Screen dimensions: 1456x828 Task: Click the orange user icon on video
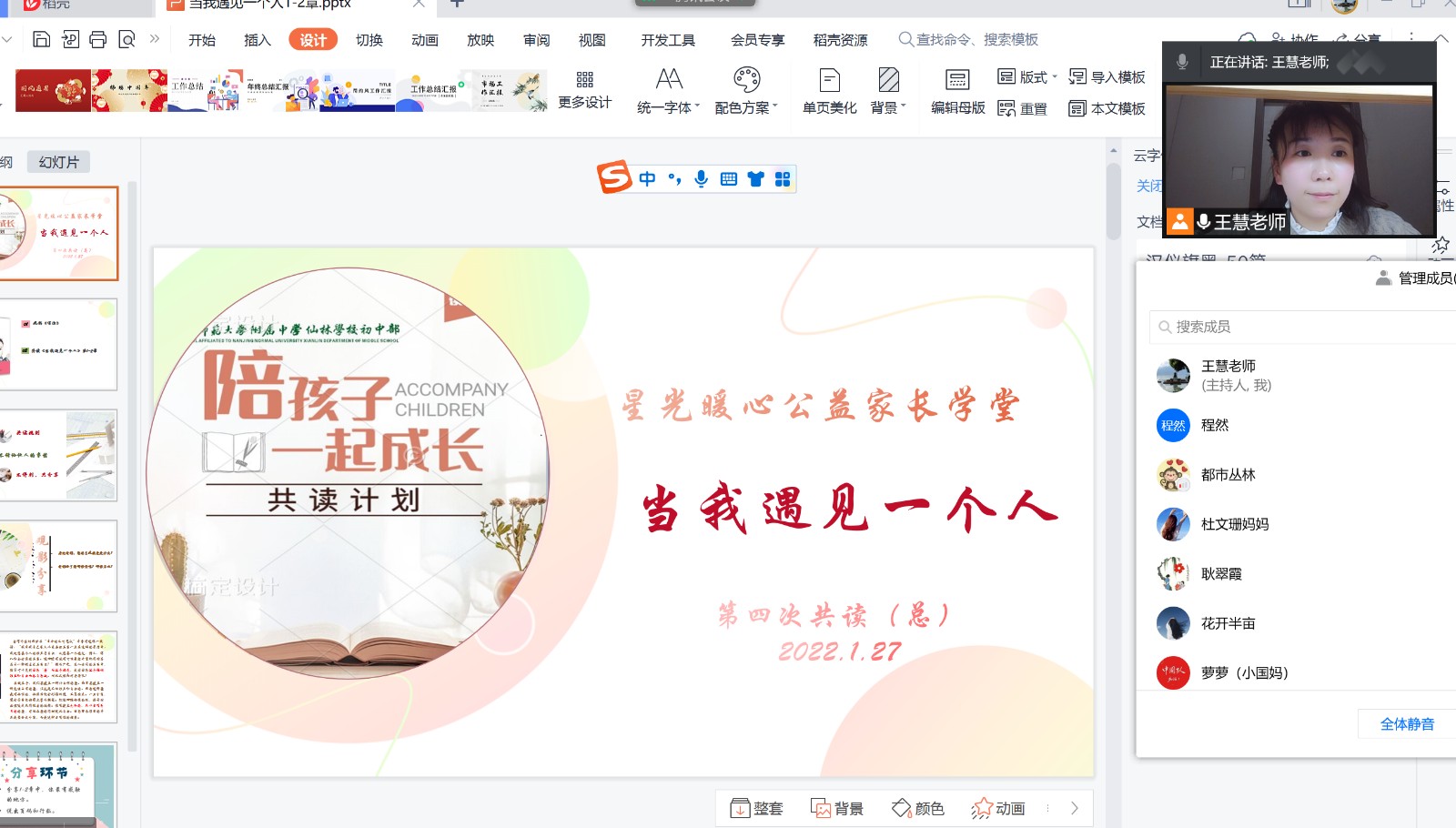point(1180,221)
